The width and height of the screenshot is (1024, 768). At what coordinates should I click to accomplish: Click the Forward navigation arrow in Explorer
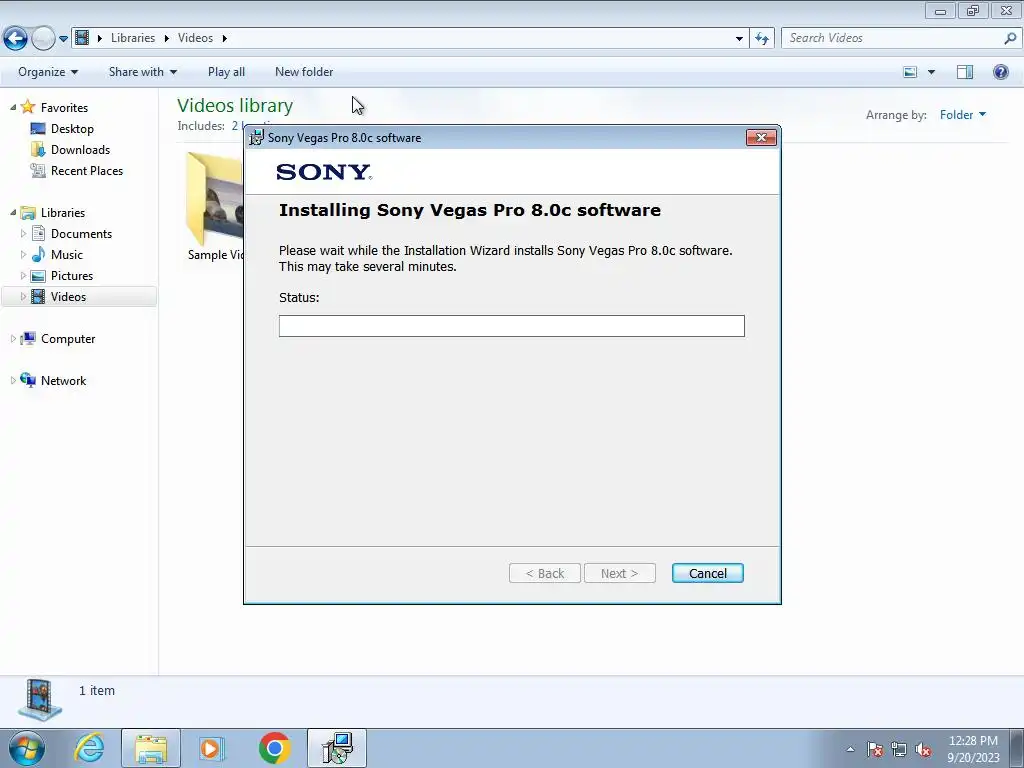(43, 39)
